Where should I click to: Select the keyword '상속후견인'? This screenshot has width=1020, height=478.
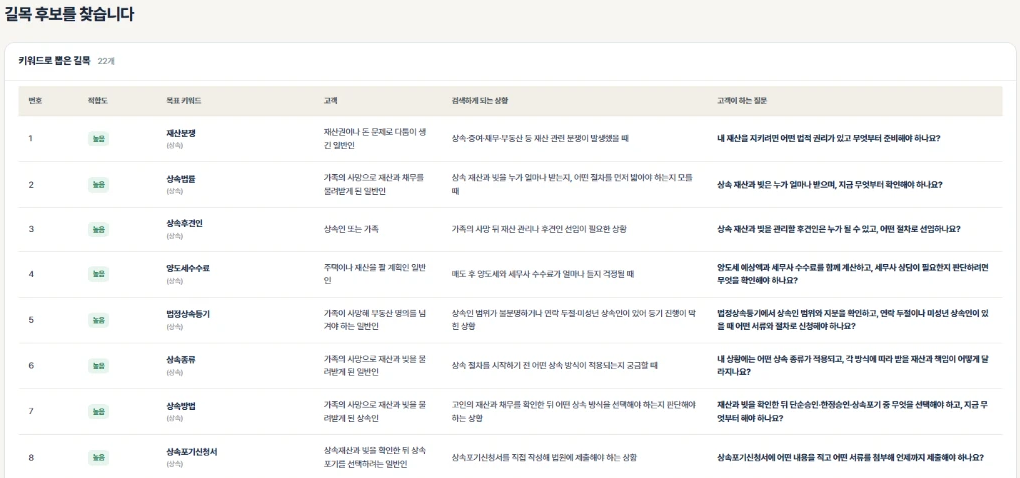pos(184,223)
